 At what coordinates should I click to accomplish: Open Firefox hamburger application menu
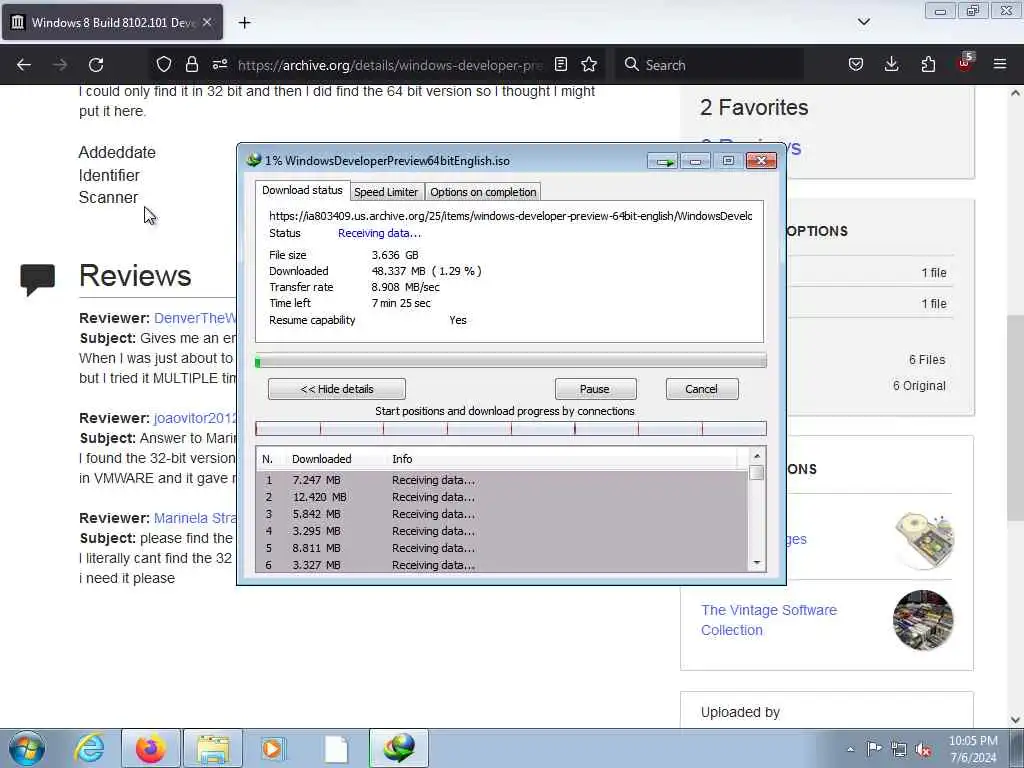[x=1000, y=64]
